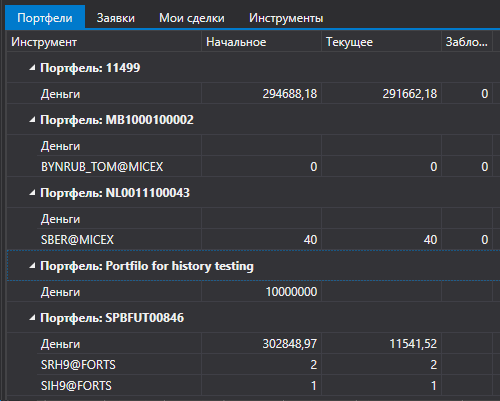Sort by the Начальное column header

pos(262,42)
